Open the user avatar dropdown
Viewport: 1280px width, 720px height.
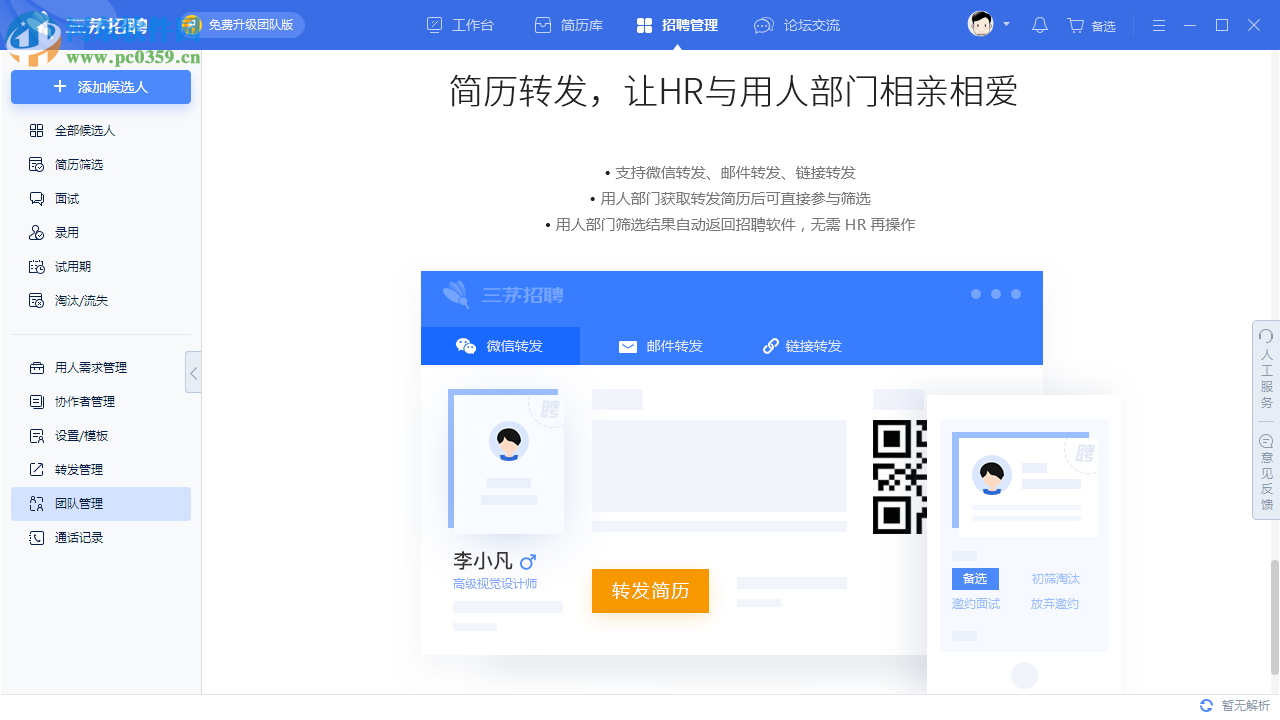[982, 24]
